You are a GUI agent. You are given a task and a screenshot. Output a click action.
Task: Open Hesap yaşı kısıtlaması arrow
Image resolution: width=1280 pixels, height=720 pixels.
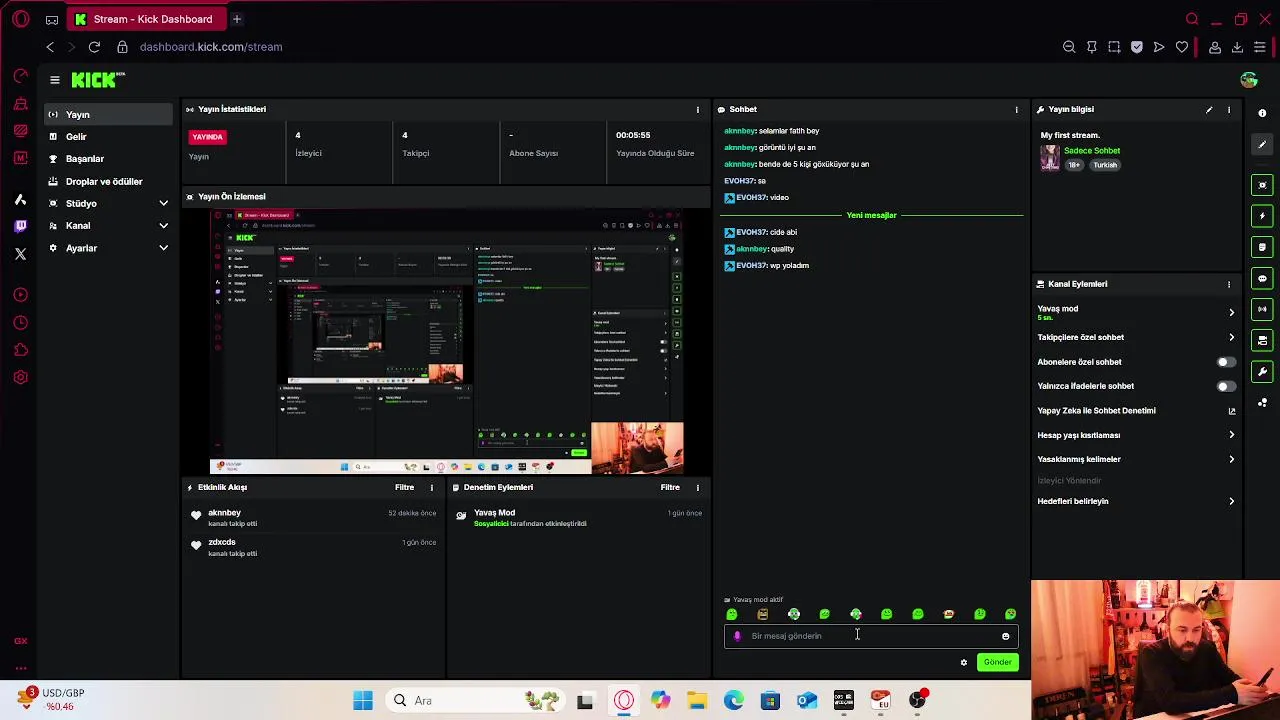(1231, 435)
